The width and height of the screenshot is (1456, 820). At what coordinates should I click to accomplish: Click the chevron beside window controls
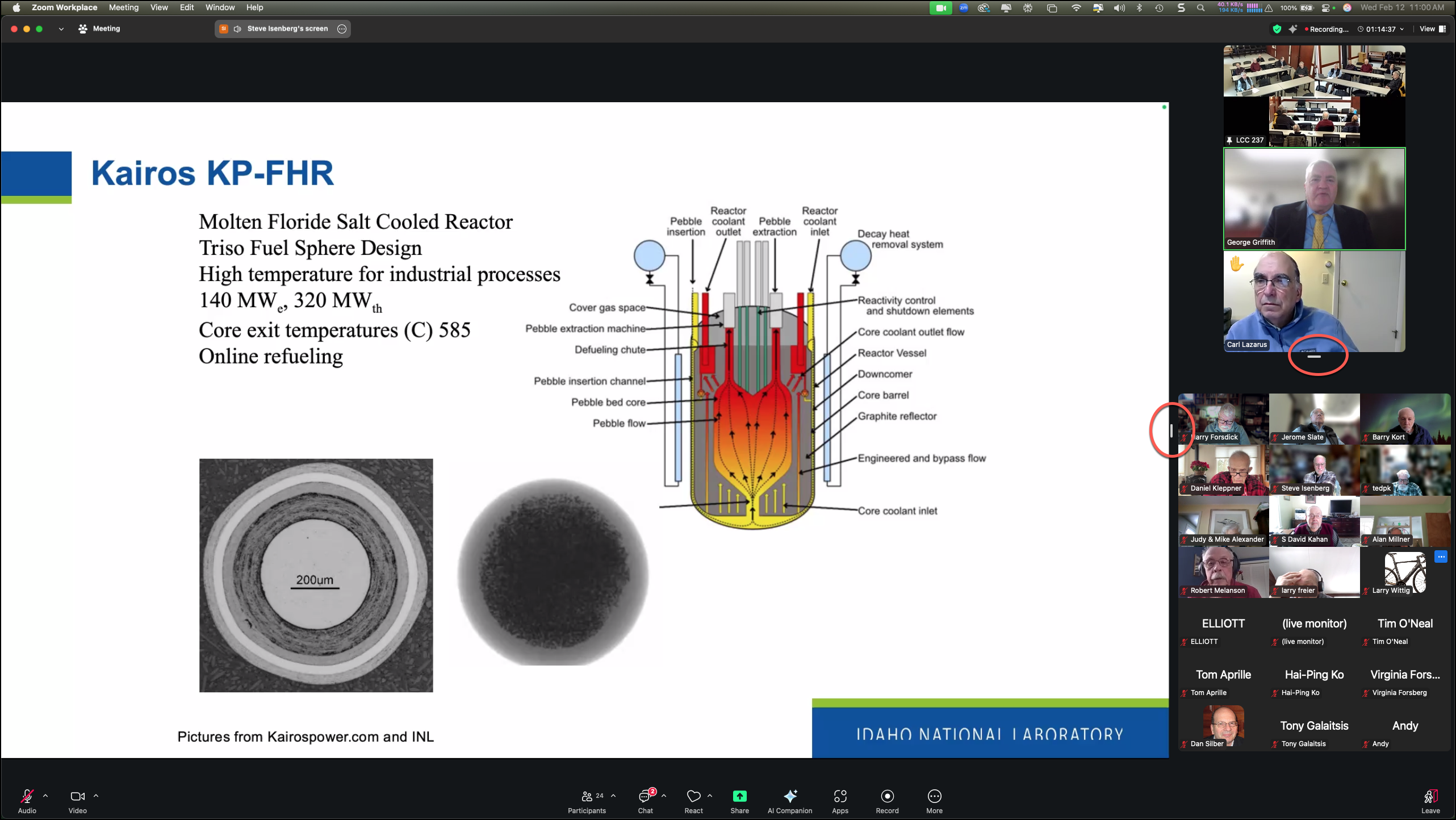(x=61, y=29)
